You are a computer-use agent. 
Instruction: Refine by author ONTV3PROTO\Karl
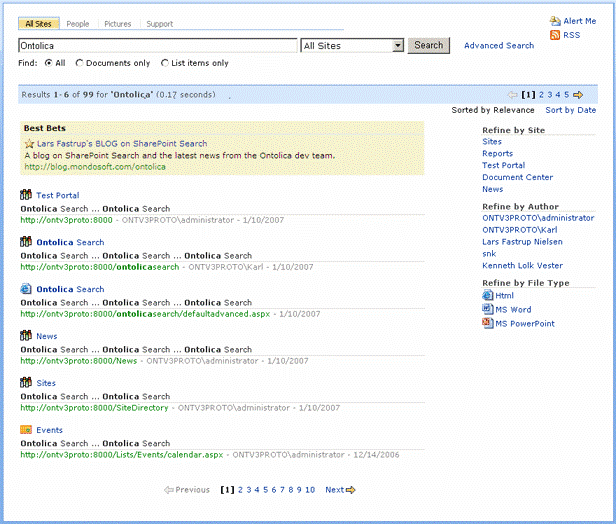click(520, 230)
